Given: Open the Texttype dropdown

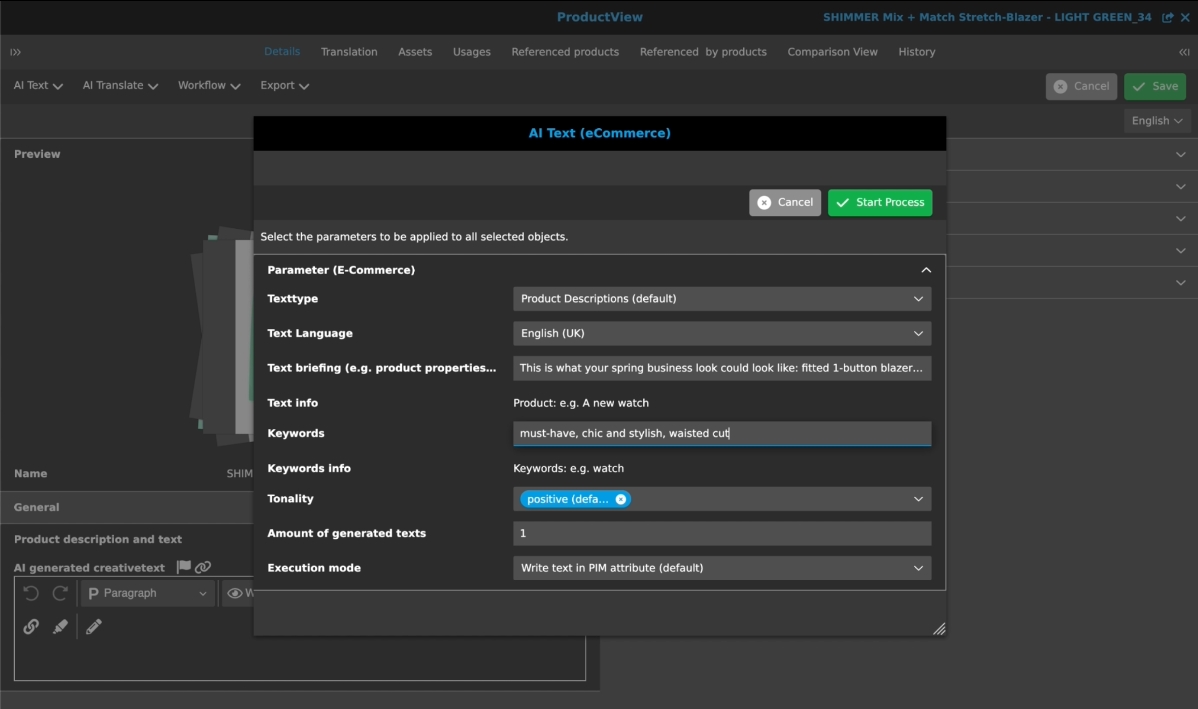Looking at the screenshot, I should (x=721, y=299).
